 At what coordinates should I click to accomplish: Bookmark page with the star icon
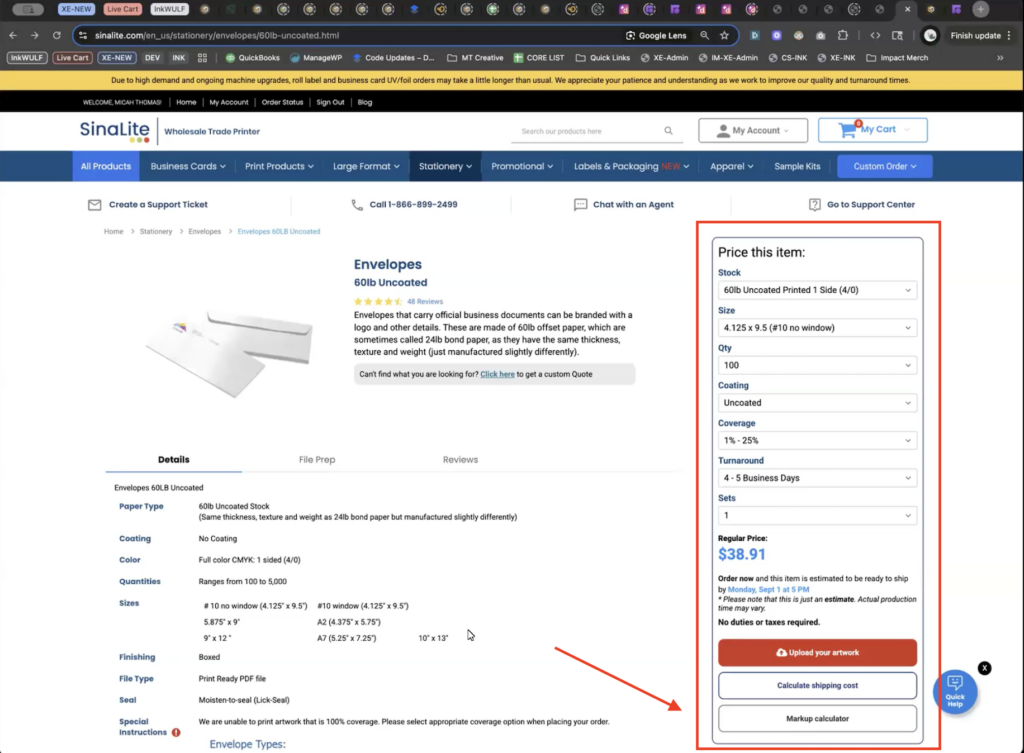click(724, 35)
